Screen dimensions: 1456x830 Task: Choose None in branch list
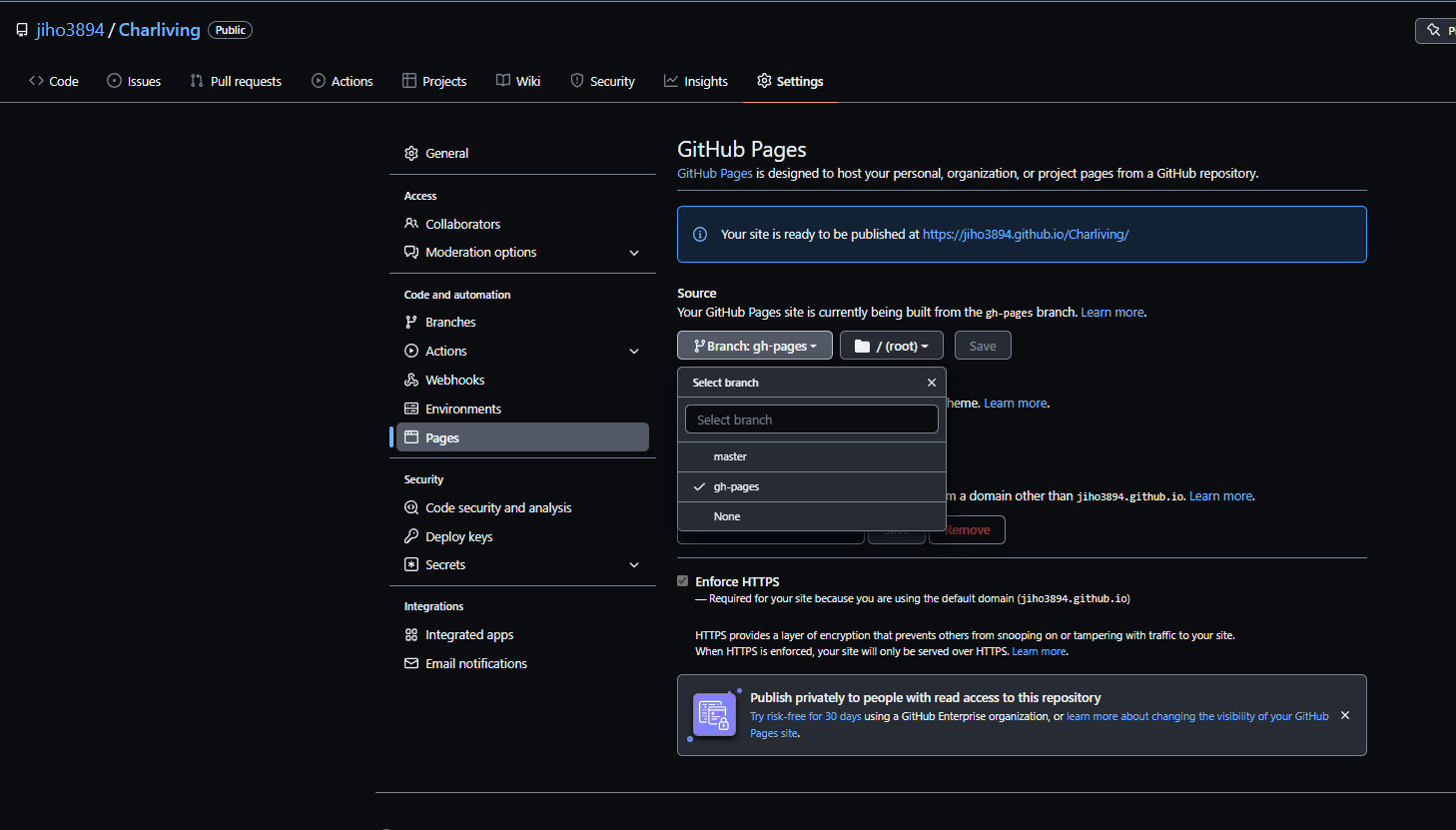coord(811,516)
